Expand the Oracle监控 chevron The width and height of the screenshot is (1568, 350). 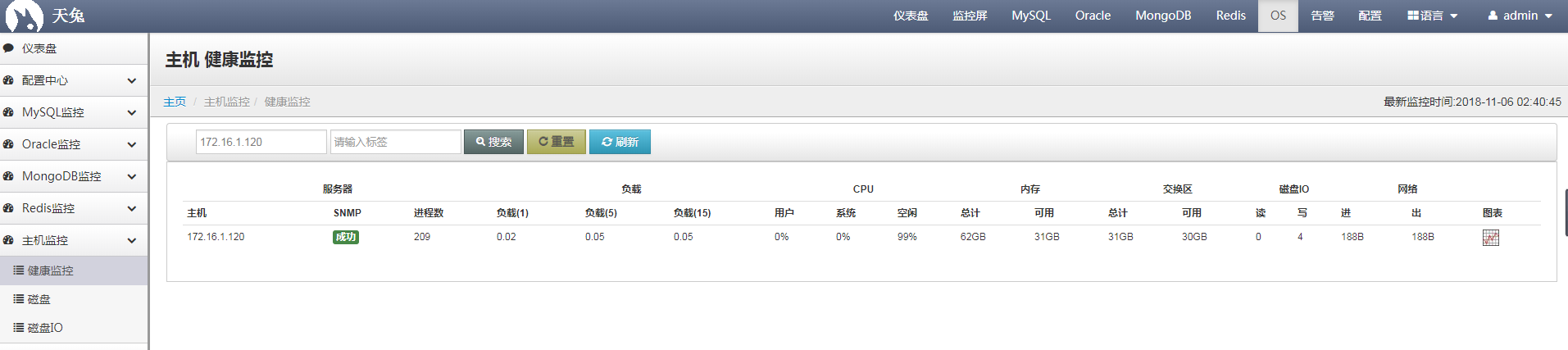click(131, 144)
